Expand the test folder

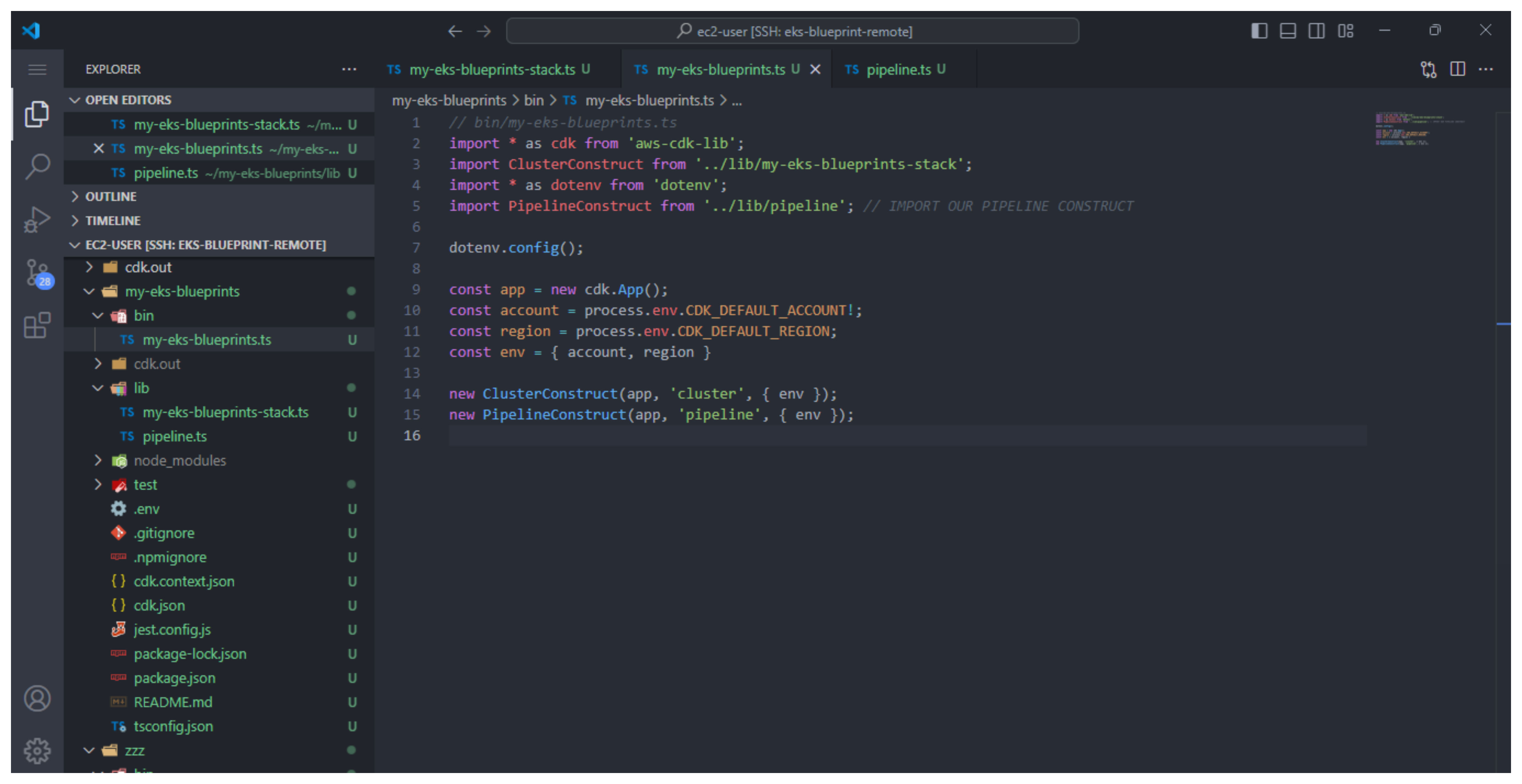point(219,485)
